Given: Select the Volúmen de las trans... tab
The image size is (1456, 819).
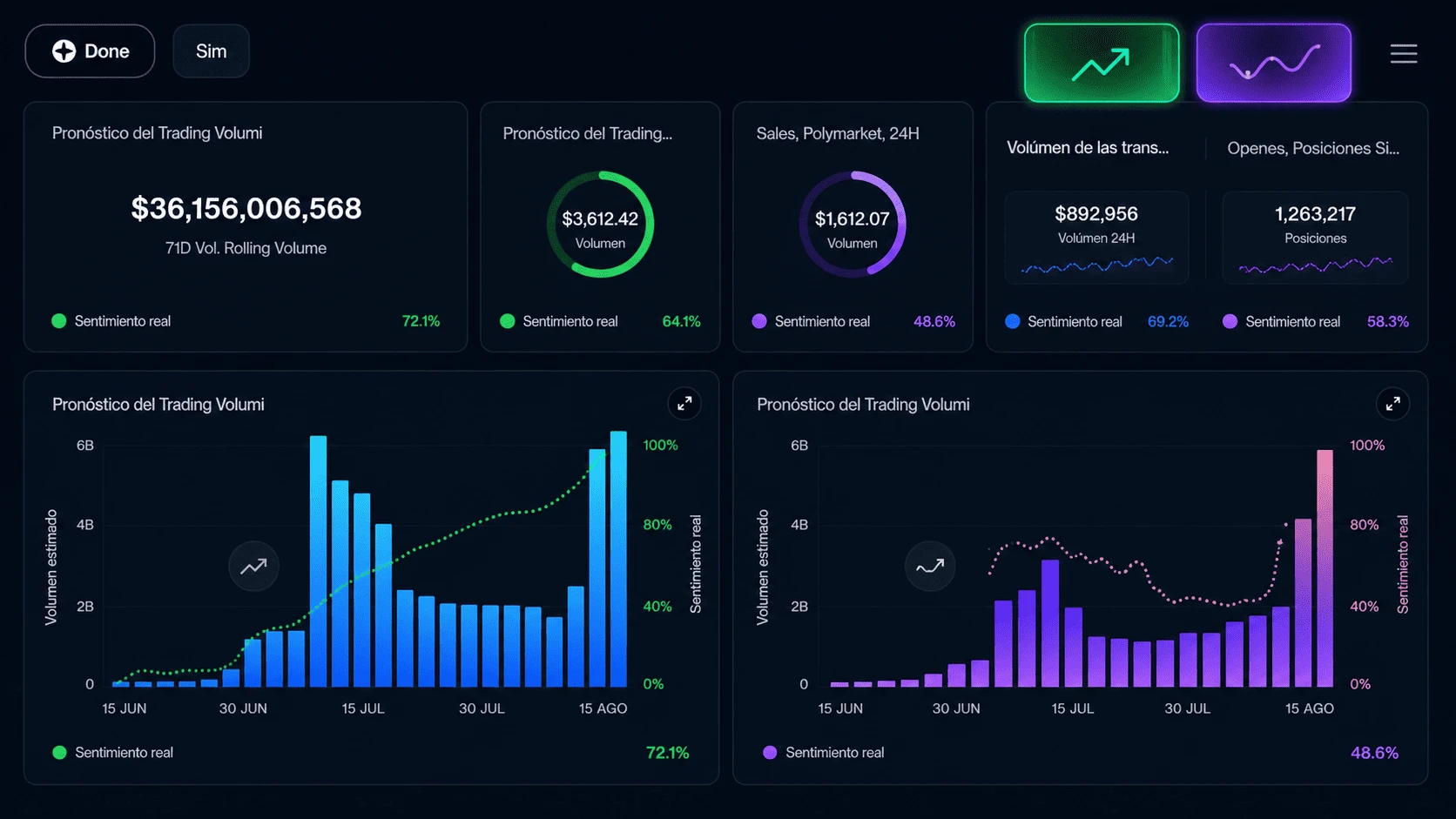Looking at the screenshot, I should 1088,148.
